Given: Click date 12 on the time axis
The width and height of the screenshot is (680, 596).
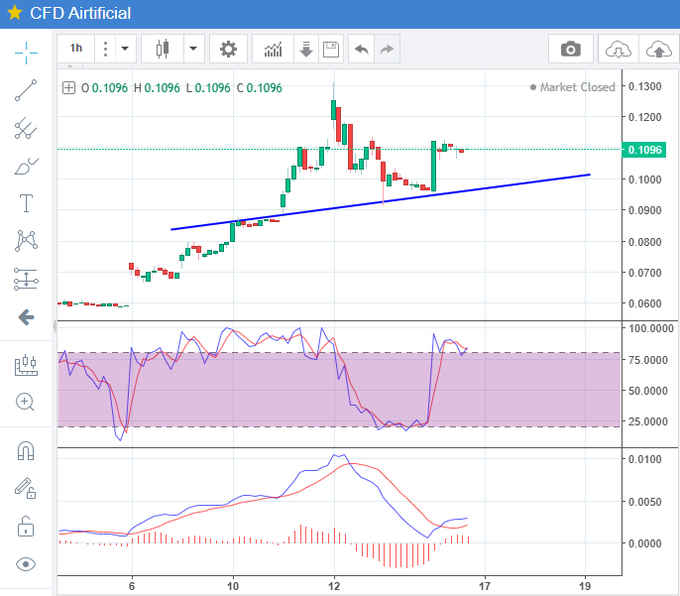Looking at the screenshot, I should point(334,586).
